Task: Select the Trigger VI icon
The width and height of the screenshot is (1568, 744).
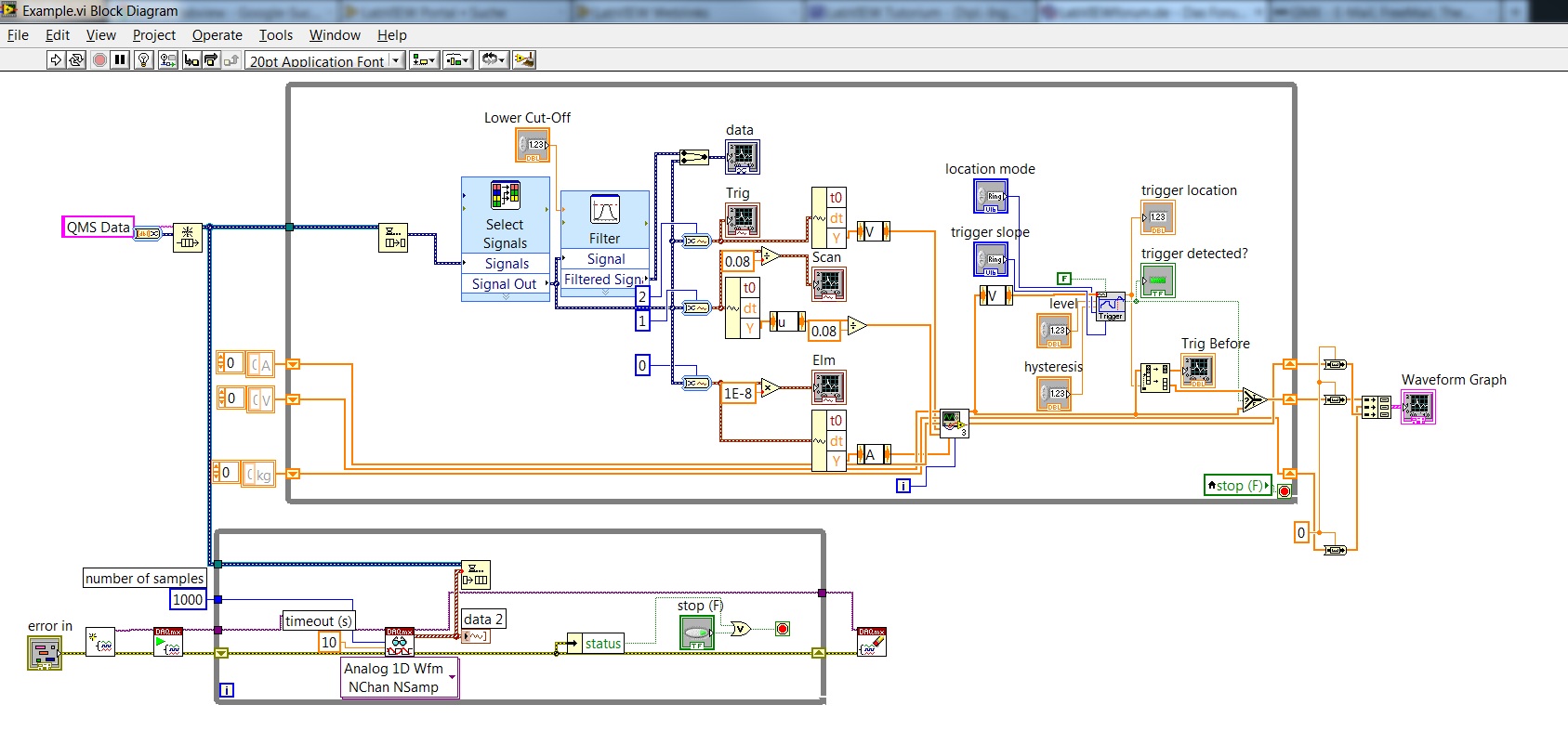Action: (1111, 307)
